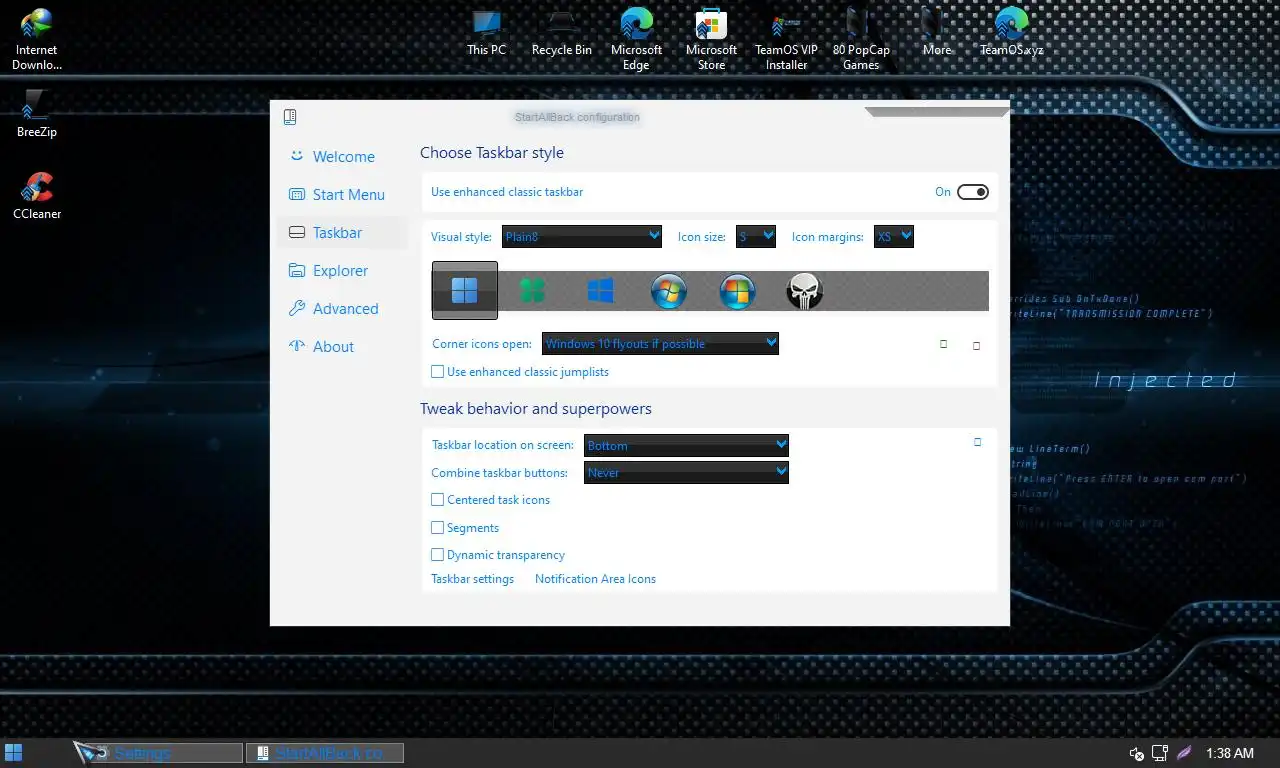
Task: Select the Microsoft Edge desktop icon
Action: pos(637,40)
